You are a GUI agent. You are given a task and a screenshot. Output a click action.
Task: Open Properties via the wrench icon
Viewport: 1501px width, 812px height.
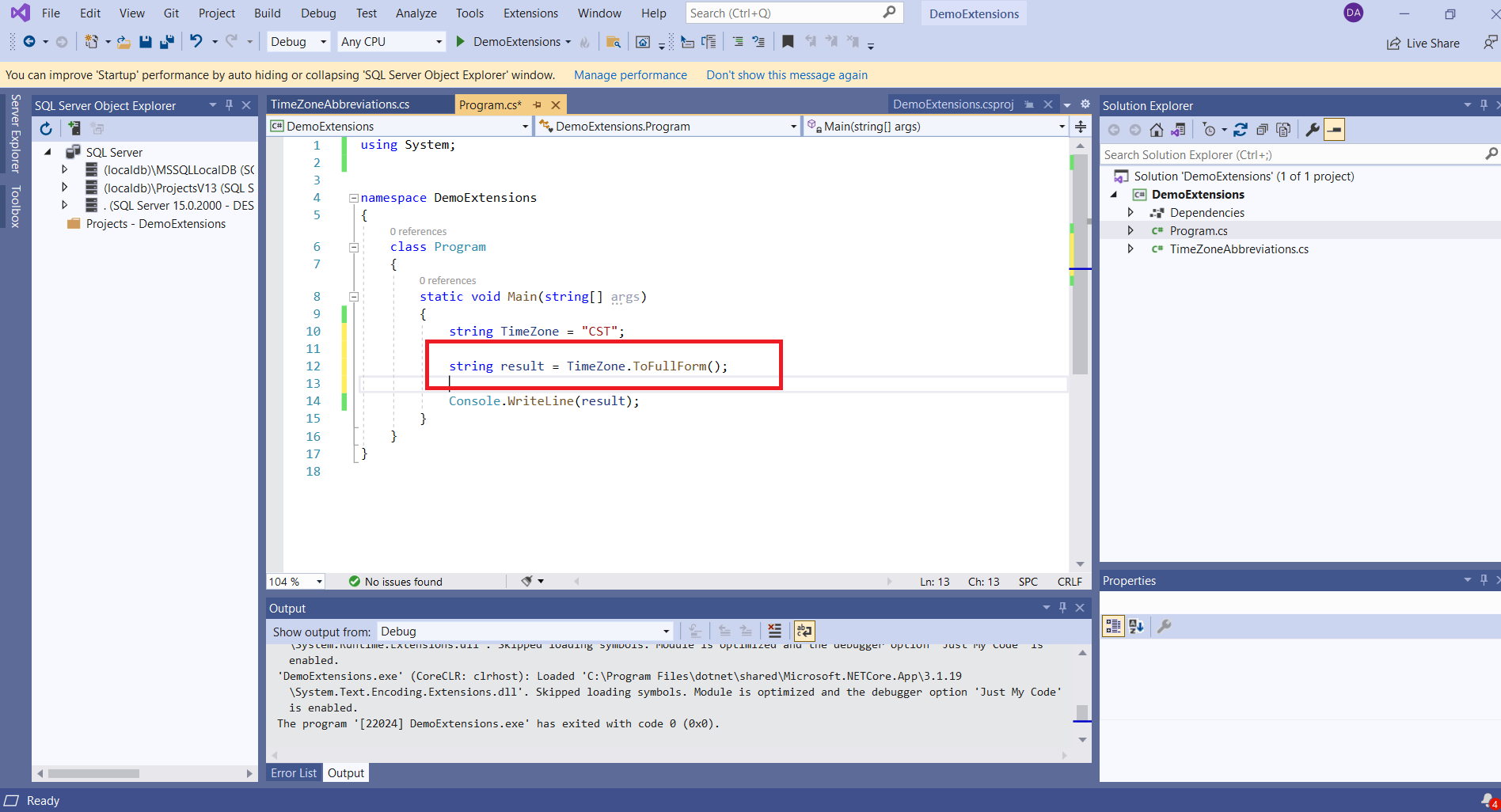coord(1313,129)
